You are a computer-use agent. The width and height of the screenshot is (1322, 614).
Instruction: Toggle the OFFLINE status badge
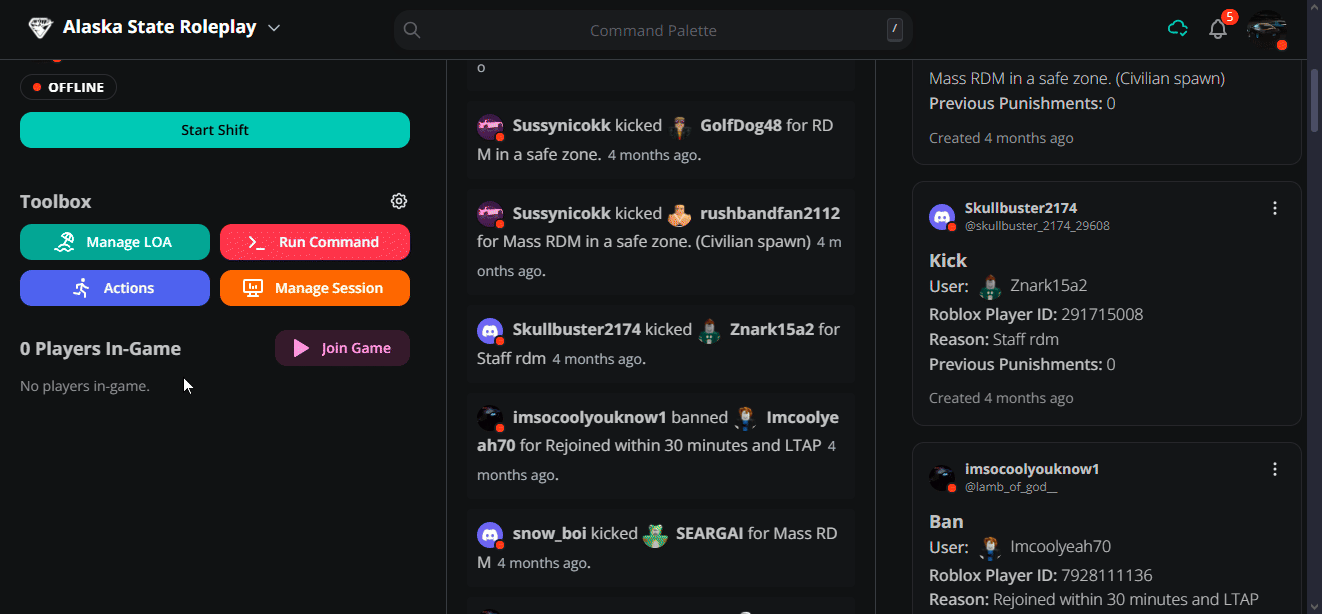(68, 87)
